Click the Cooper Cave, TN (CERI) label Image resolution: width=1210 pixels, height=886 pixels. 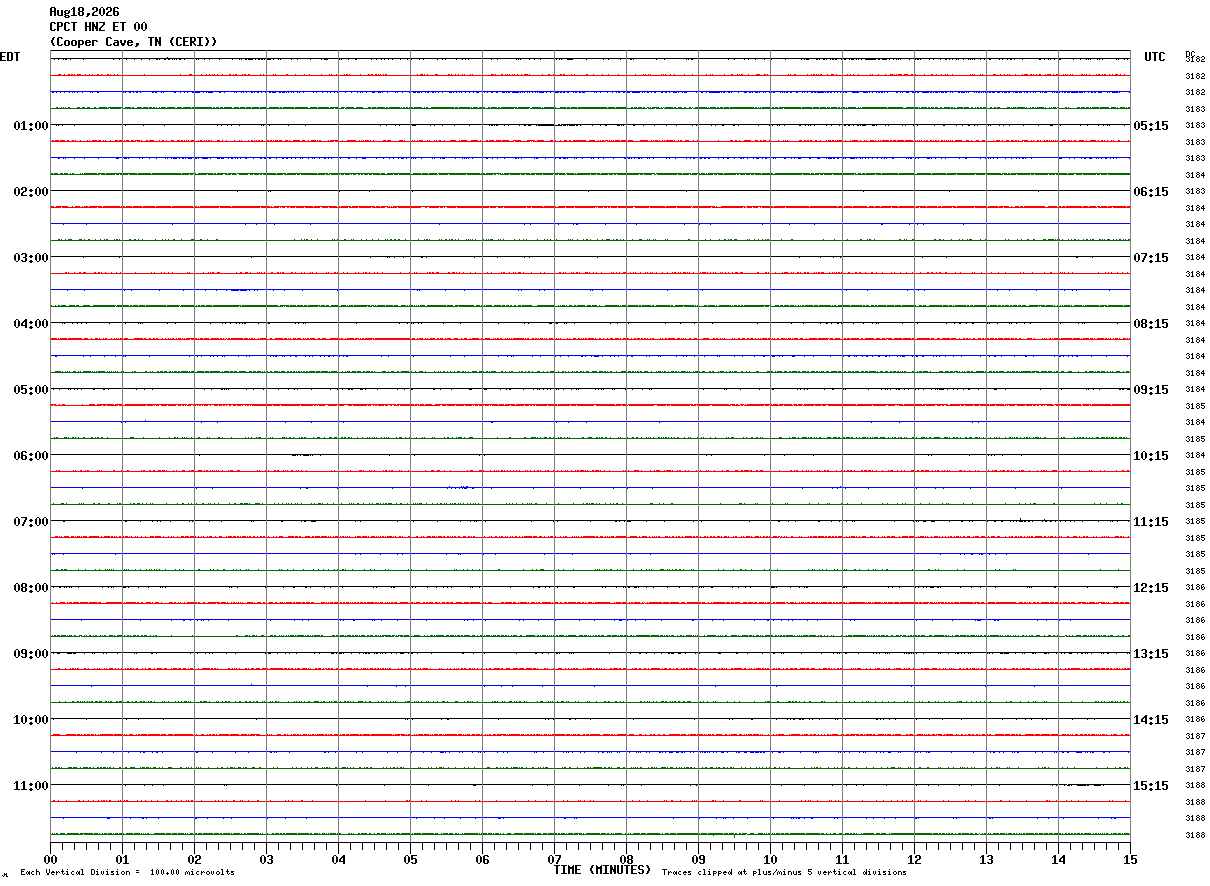click(x=133, y=42)
